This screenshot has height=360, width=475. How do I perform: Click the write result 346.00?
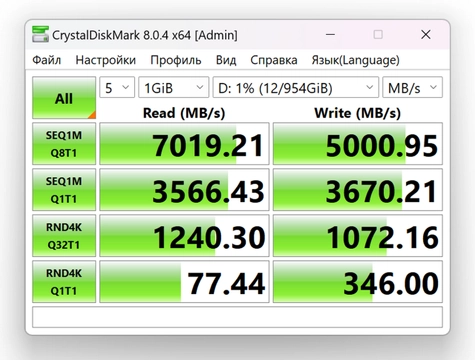pos(358,282)
